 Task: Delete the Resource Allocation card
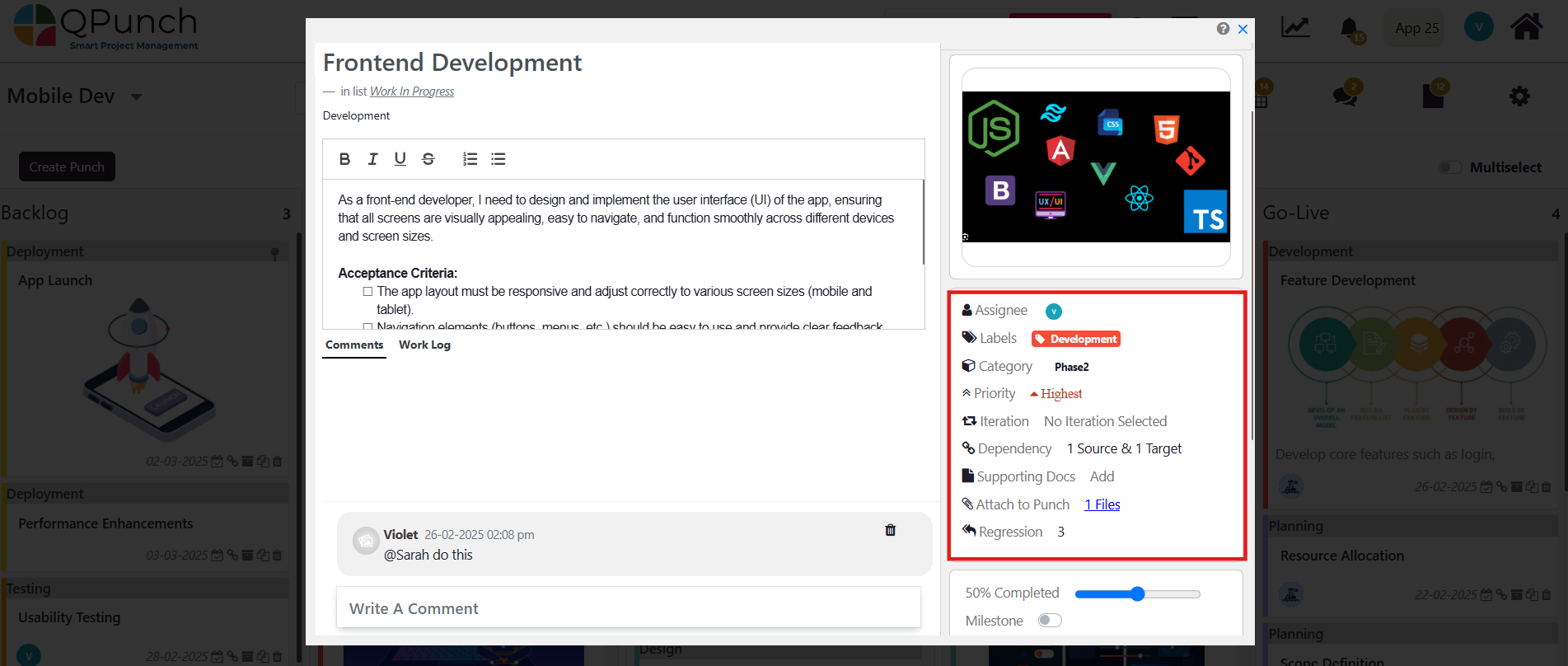(1546, 594)
